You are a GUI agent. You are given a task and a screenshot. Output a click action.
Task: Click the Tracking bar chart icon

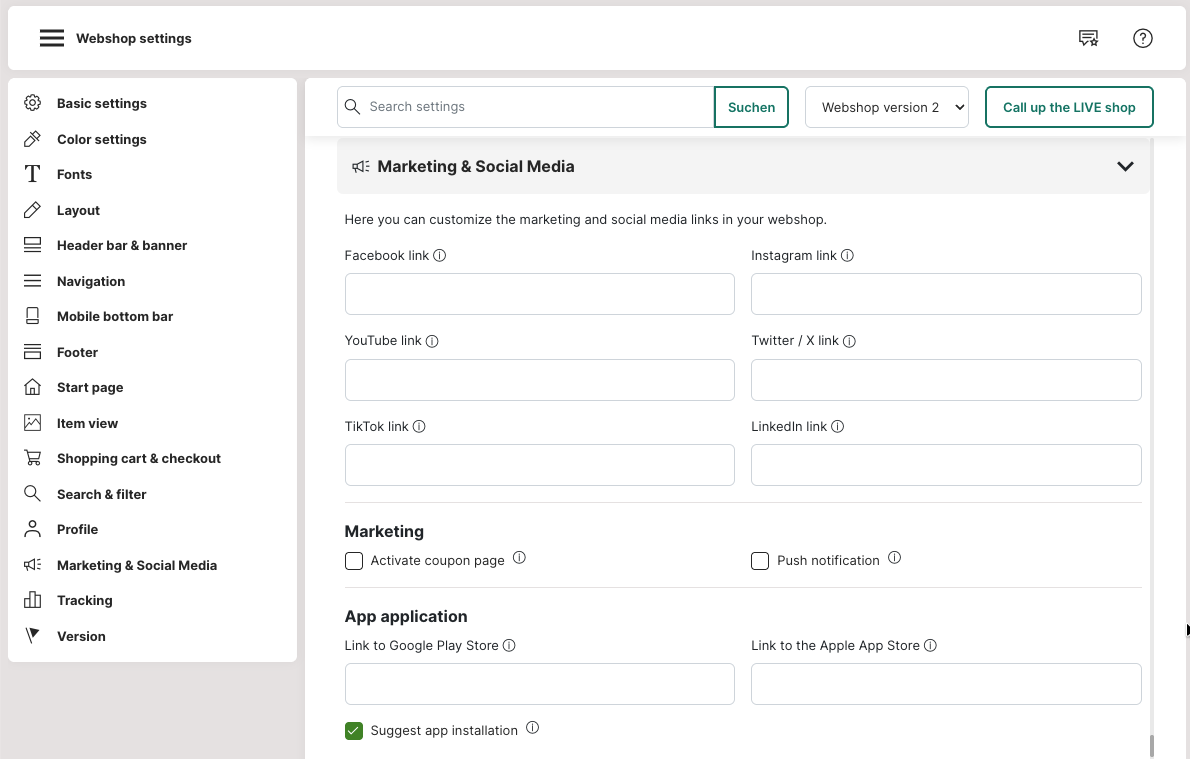click(x=33, y=600)
